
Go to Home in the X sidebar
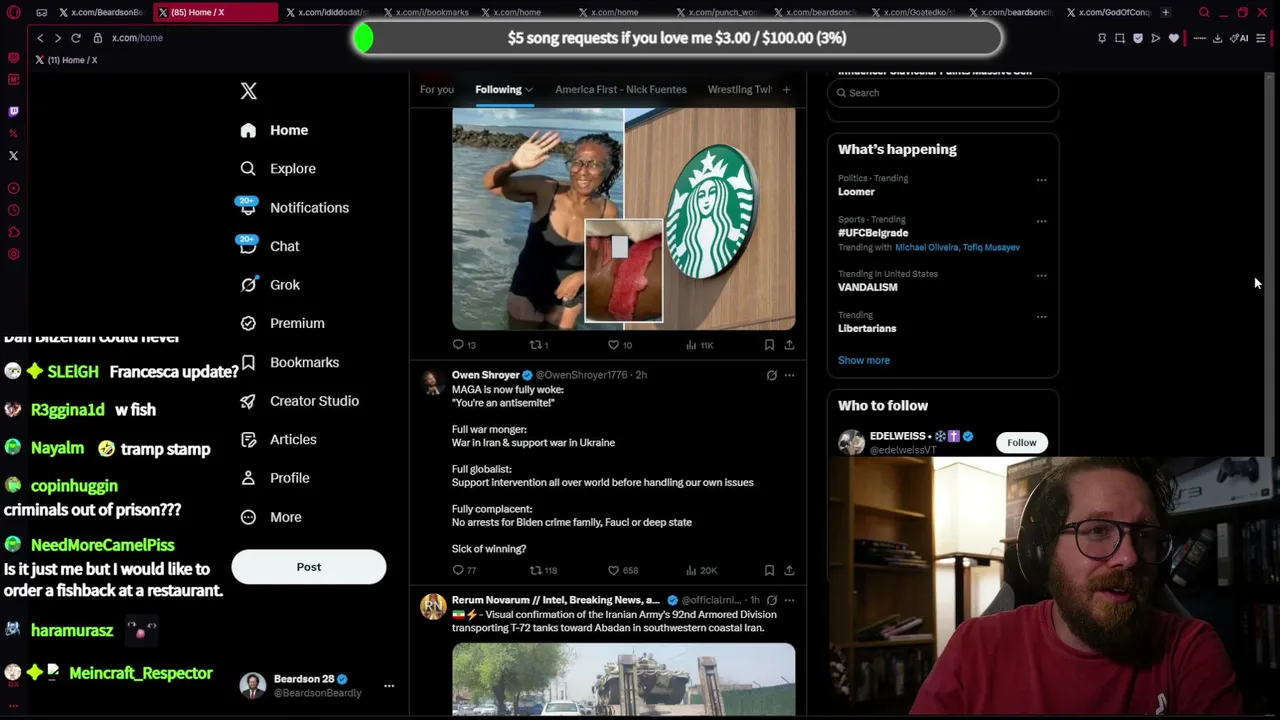pyautogui.click(x=275, y=130)
